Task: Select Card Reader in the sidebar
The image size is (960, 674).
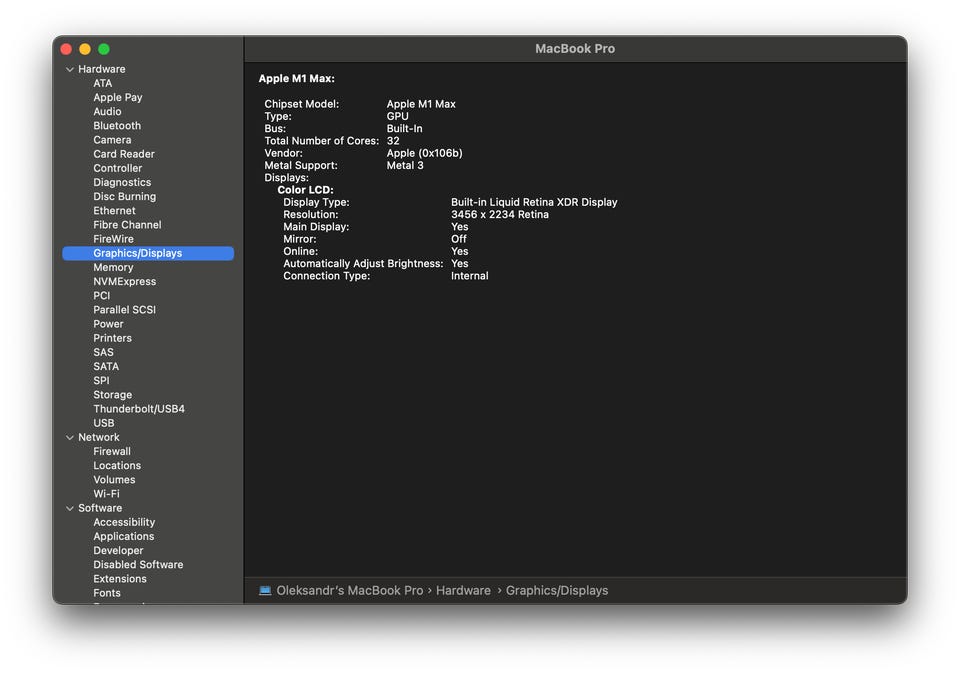Action: tap(124, 154)
